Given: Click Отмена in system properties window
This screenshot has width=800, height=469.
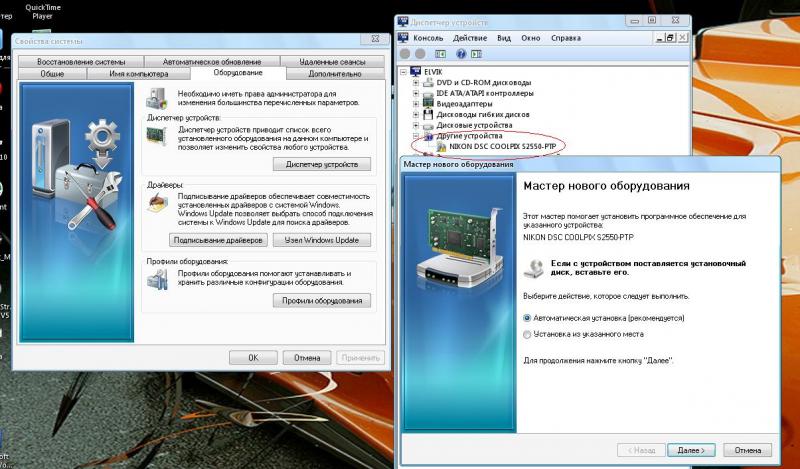Looking at the screenshot, I should pyautogui.click(x=307, y=358).
